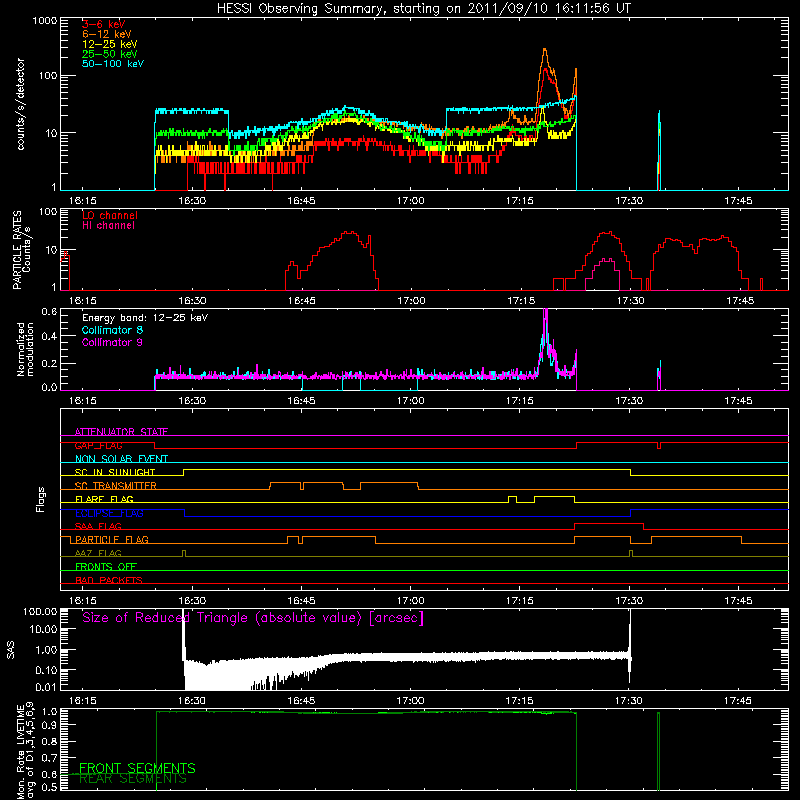This screenshot has width=800, height=800.
Task: Click 16:30 tick under the SAS plot
Action: [192, 701]
